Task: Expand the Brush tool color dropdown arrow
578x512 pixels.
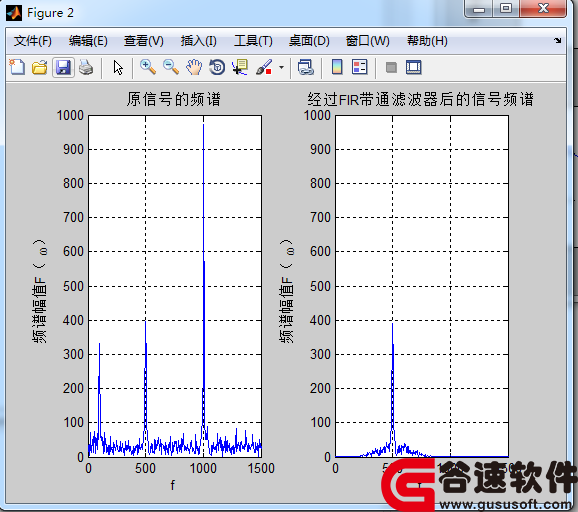Action: (x=282, y=67)
